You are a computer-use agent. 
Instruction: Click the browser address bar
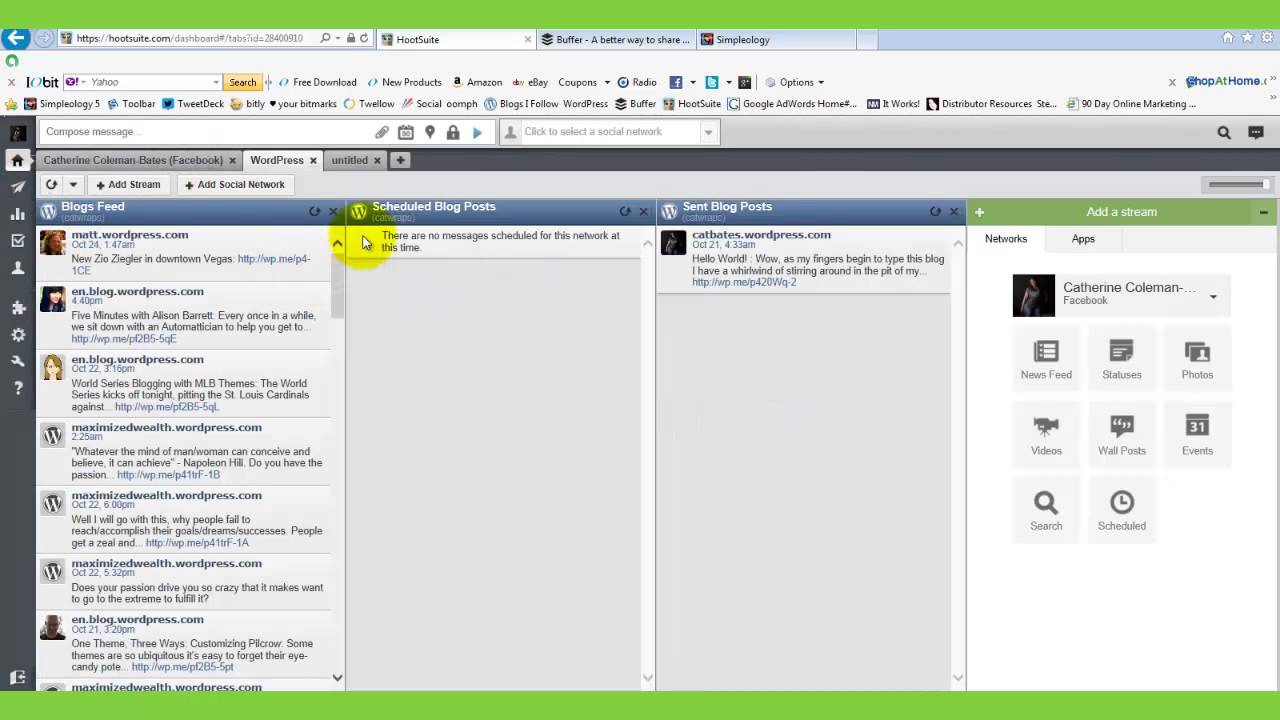point(190,38)
